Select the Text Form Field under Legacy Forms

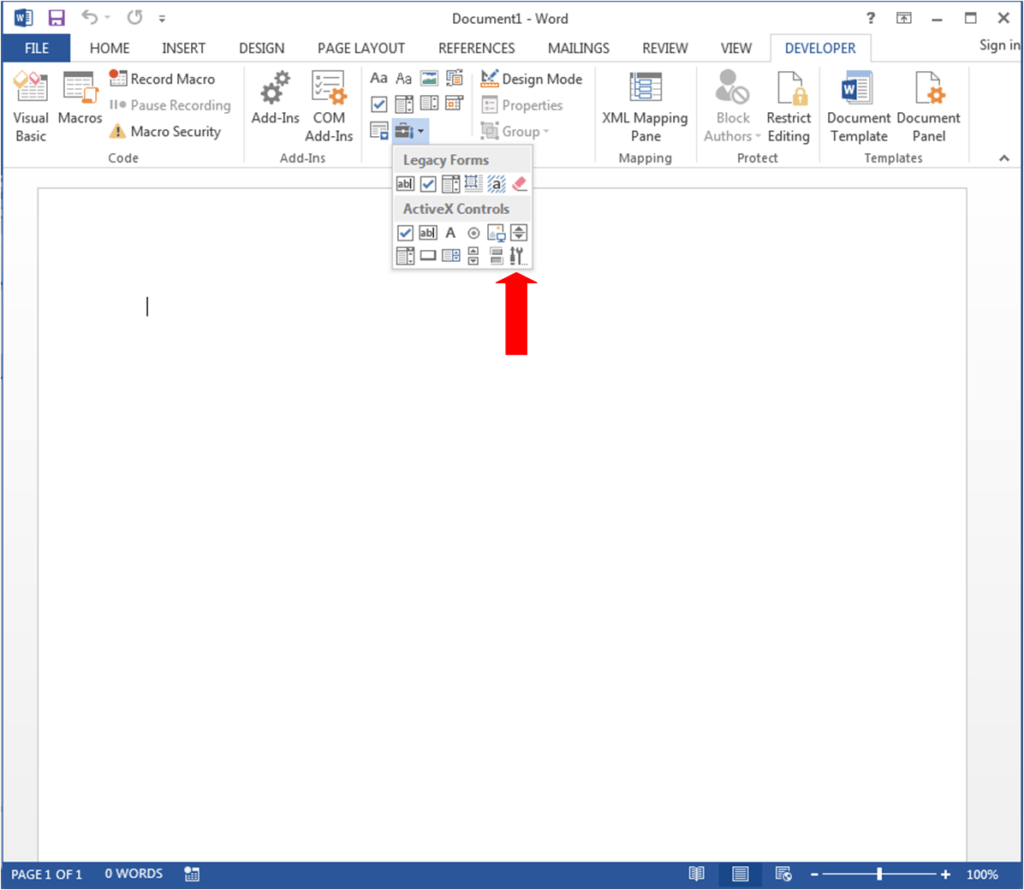405,183
